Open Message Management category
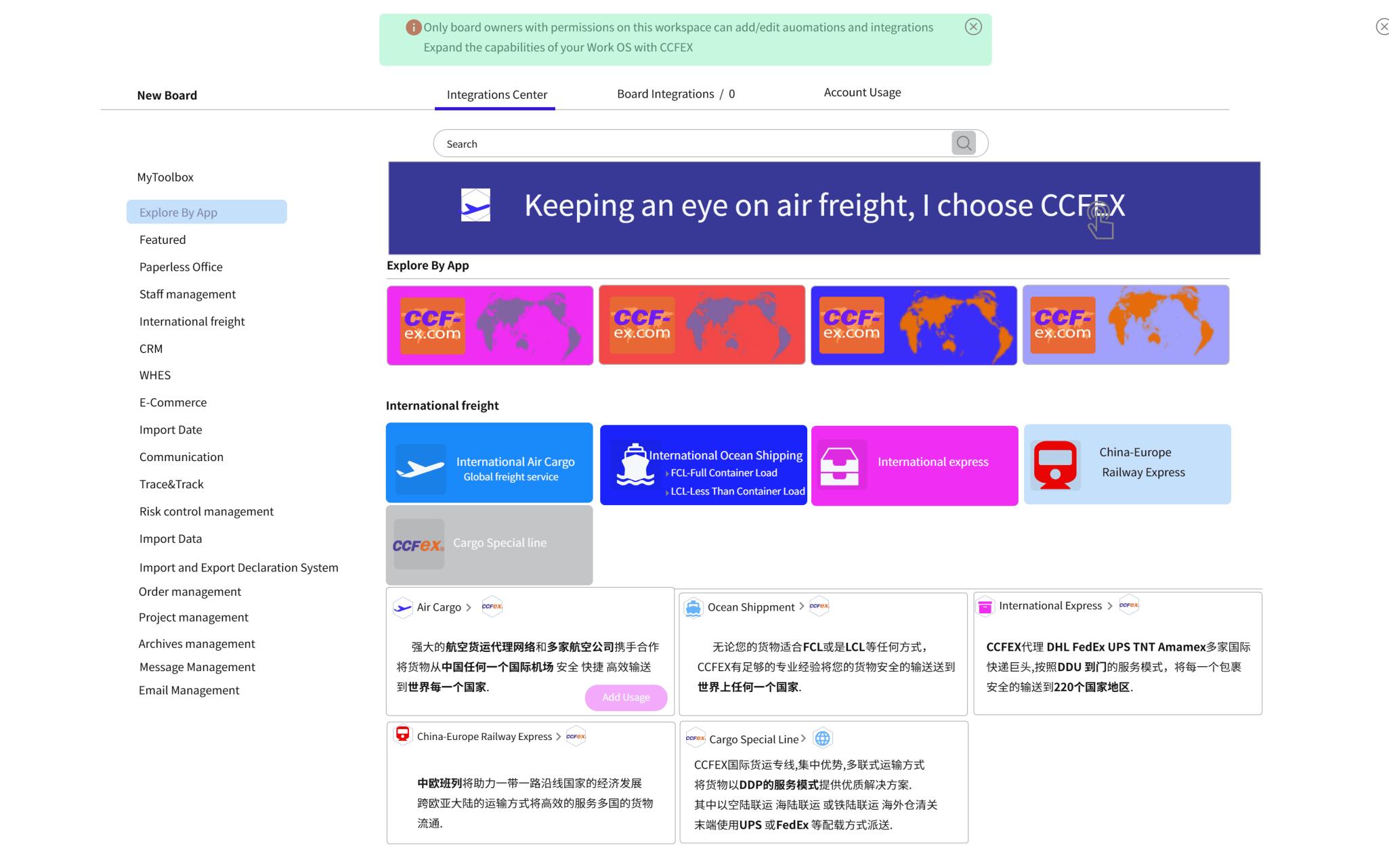Viewport: 1389px width, 868px height. click(x=197, y=667)
